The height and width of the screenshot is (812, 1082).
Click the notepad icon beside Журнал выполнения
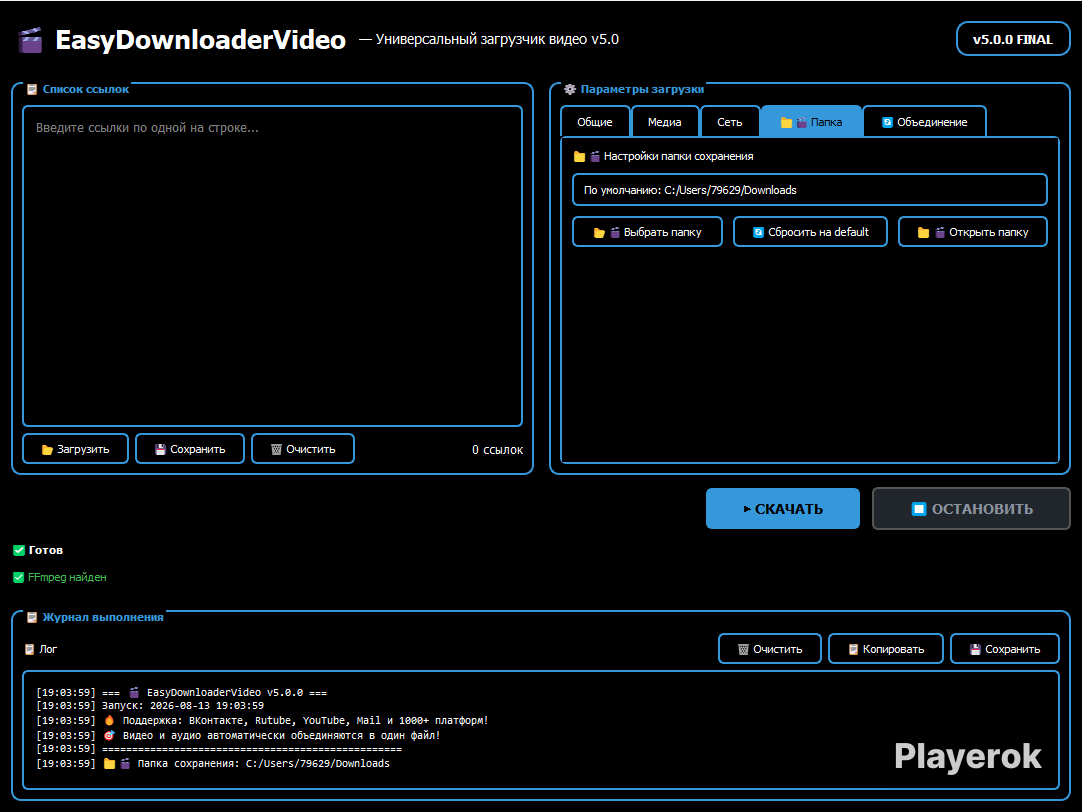point(32,617)
